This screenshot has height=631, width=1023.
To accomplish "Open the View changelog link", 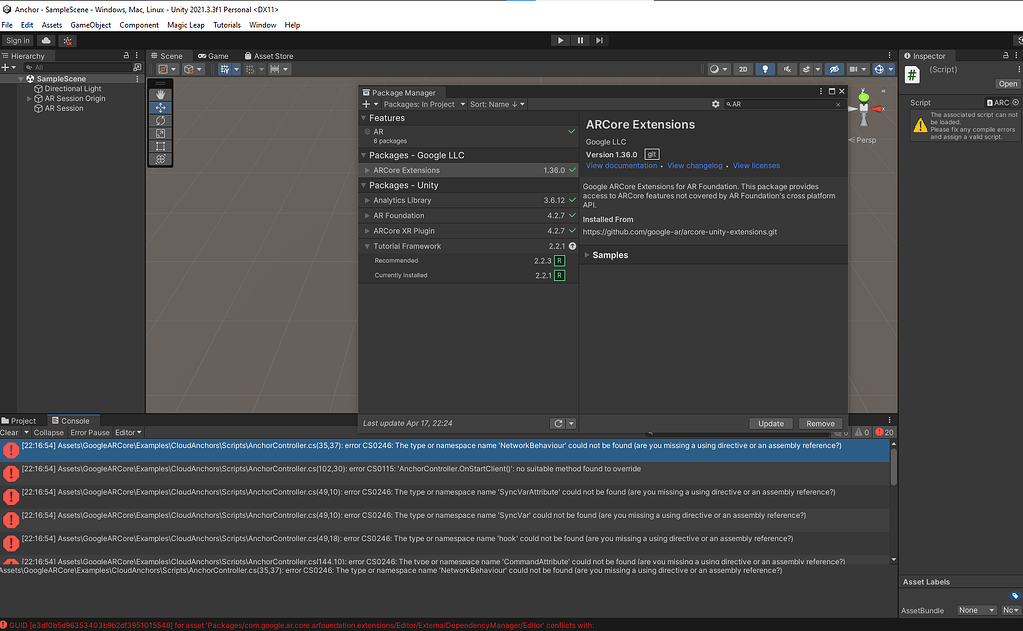I will click(695, 165).
